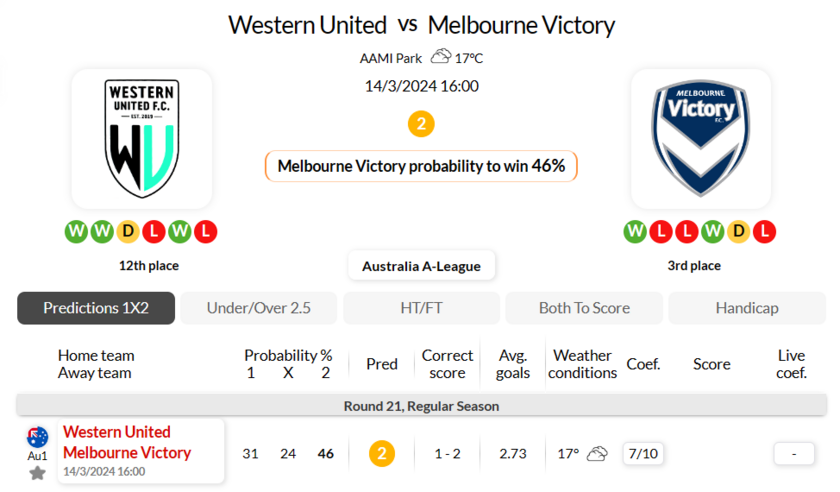The image size is (840, 492).
Task: Select the Predictions 1X2 tab
Action: [96, 308]
